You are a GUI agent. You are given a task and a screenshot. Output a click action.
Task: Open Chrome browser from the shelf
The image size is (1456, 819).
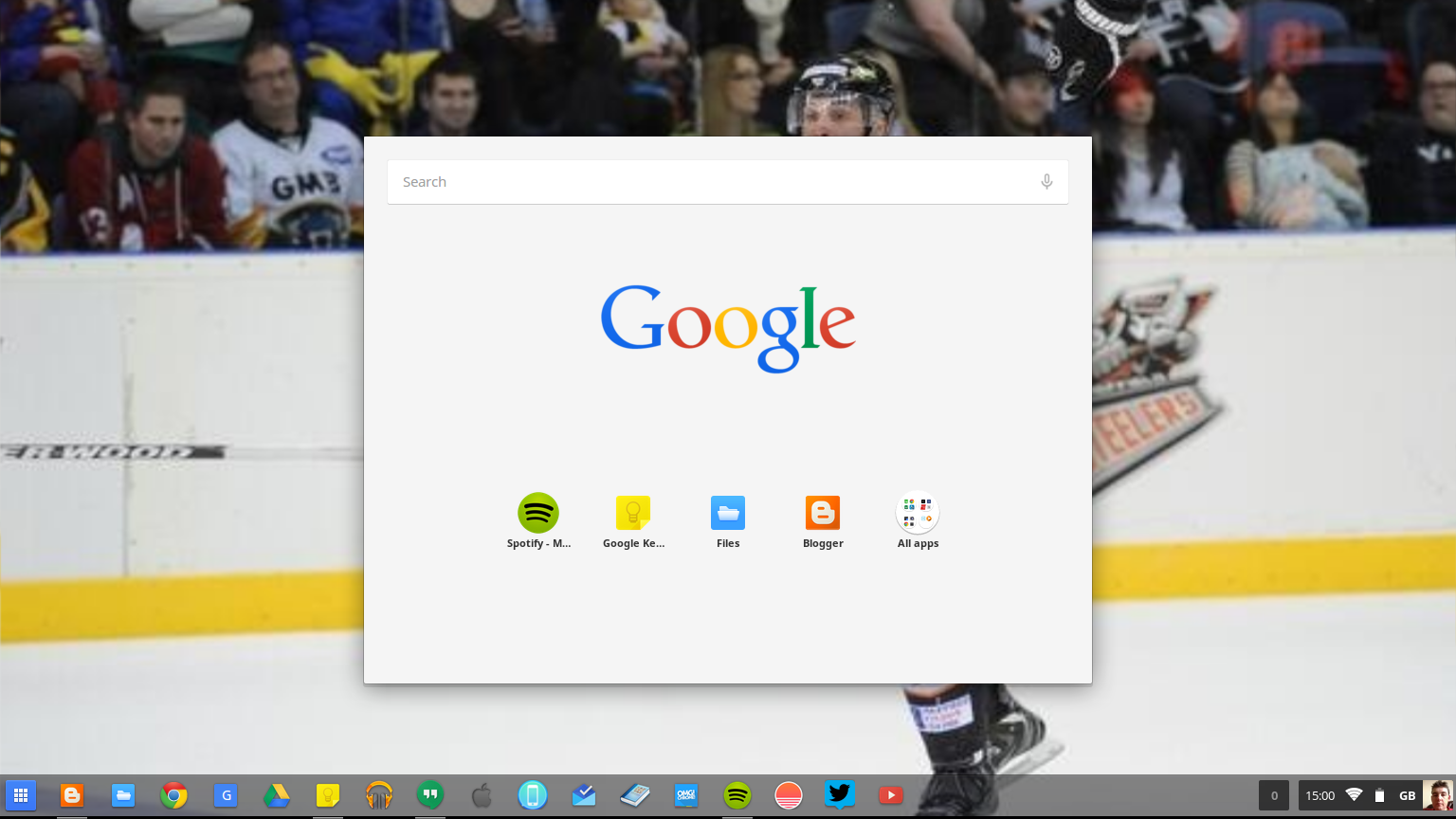pos(173,795)
